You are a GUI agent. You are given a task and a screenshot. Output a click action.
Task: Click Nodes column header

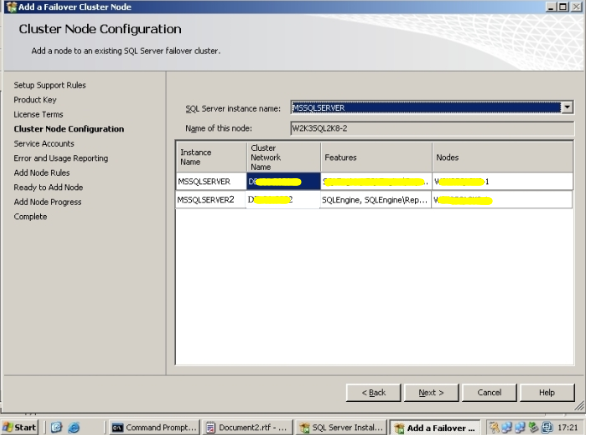[503, 157]
